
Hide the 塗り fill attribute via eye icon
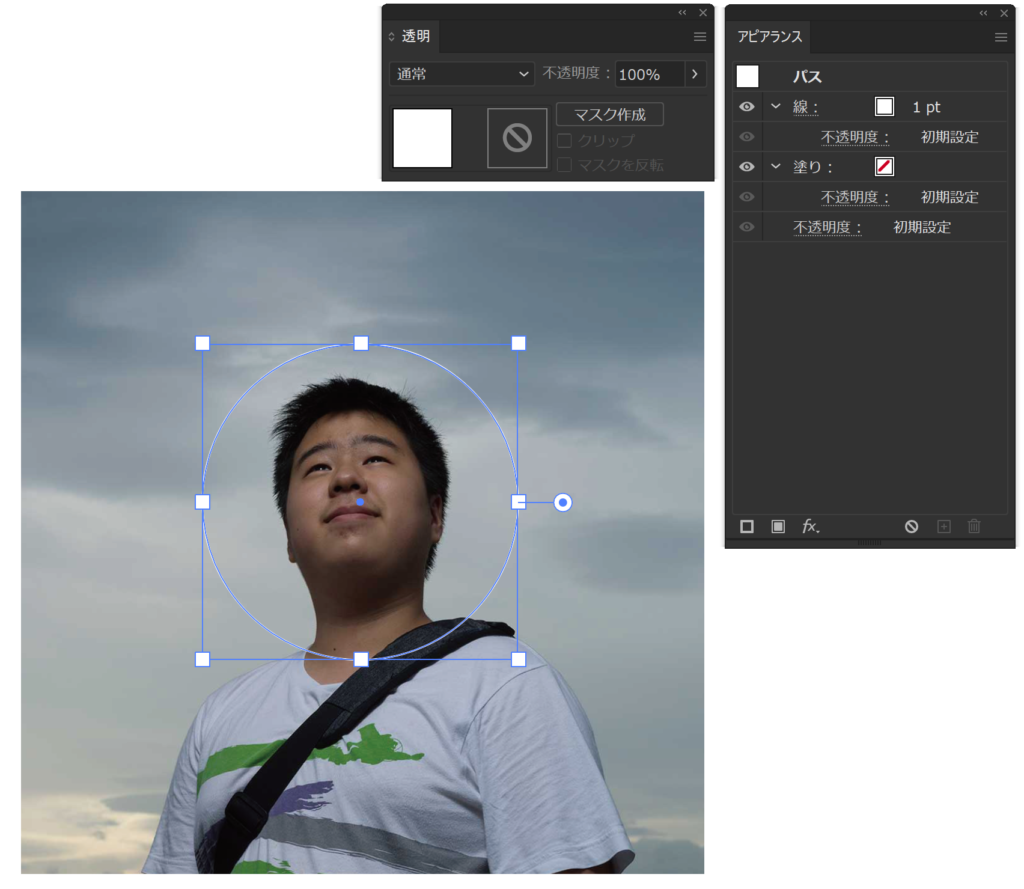coord(746,167)
